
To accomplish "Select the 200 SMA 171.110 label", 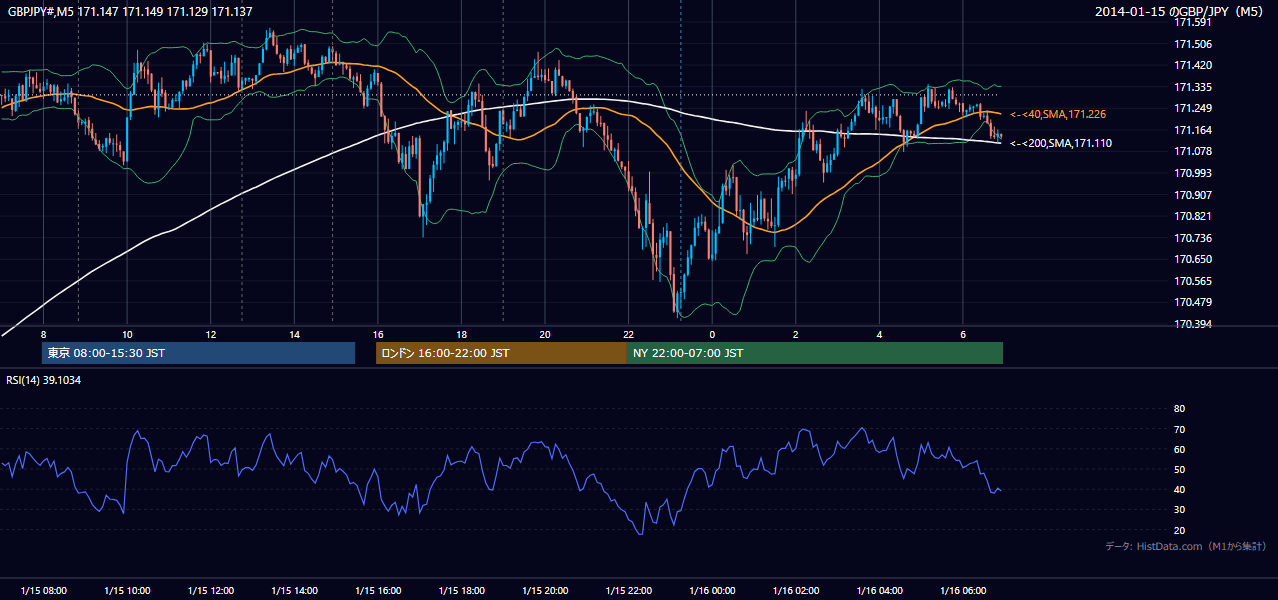I will coord(1061,144).
